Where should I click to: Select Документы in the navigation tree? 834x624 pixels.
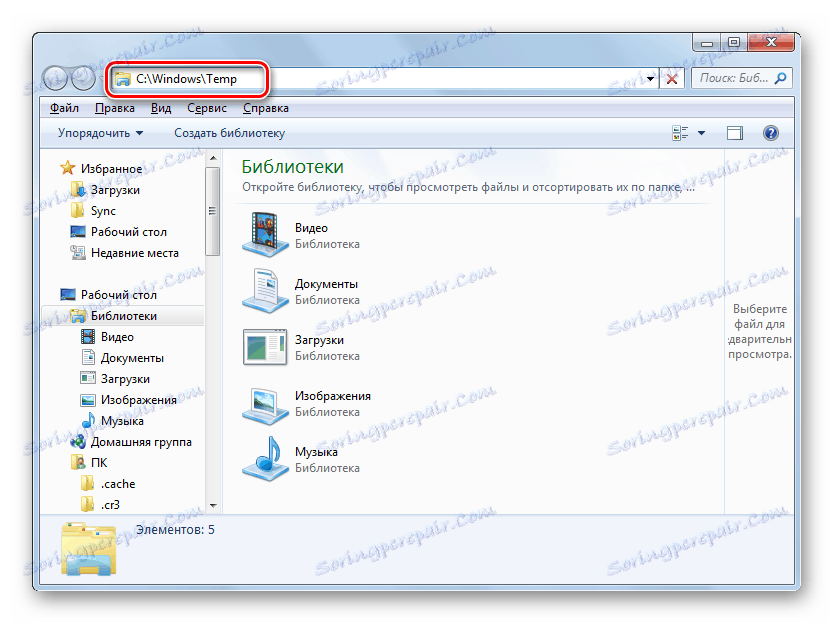132,358
